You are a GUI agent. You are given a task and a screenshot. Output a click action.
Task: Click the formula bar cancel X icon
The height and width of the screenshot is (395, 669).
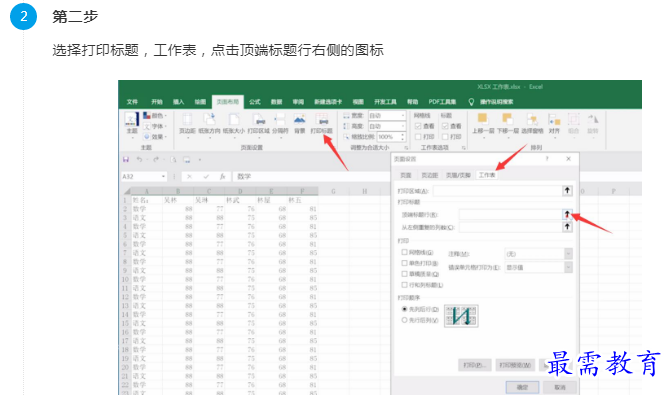[x=189, y=176]
